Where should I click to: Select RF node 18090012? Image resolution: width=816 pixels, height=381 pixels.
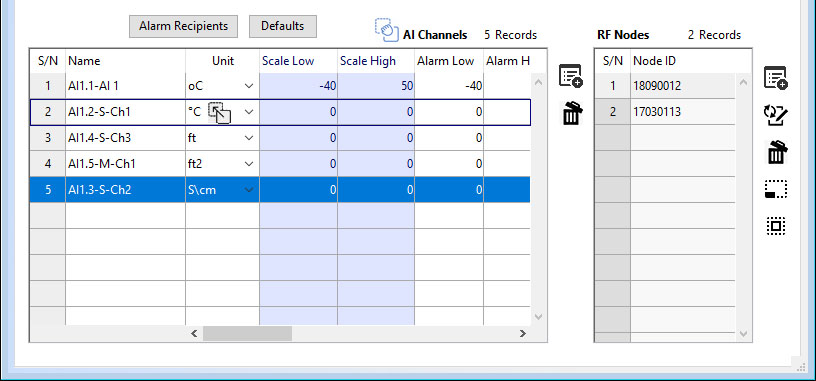pyautogui.click(x=683, y=86)
